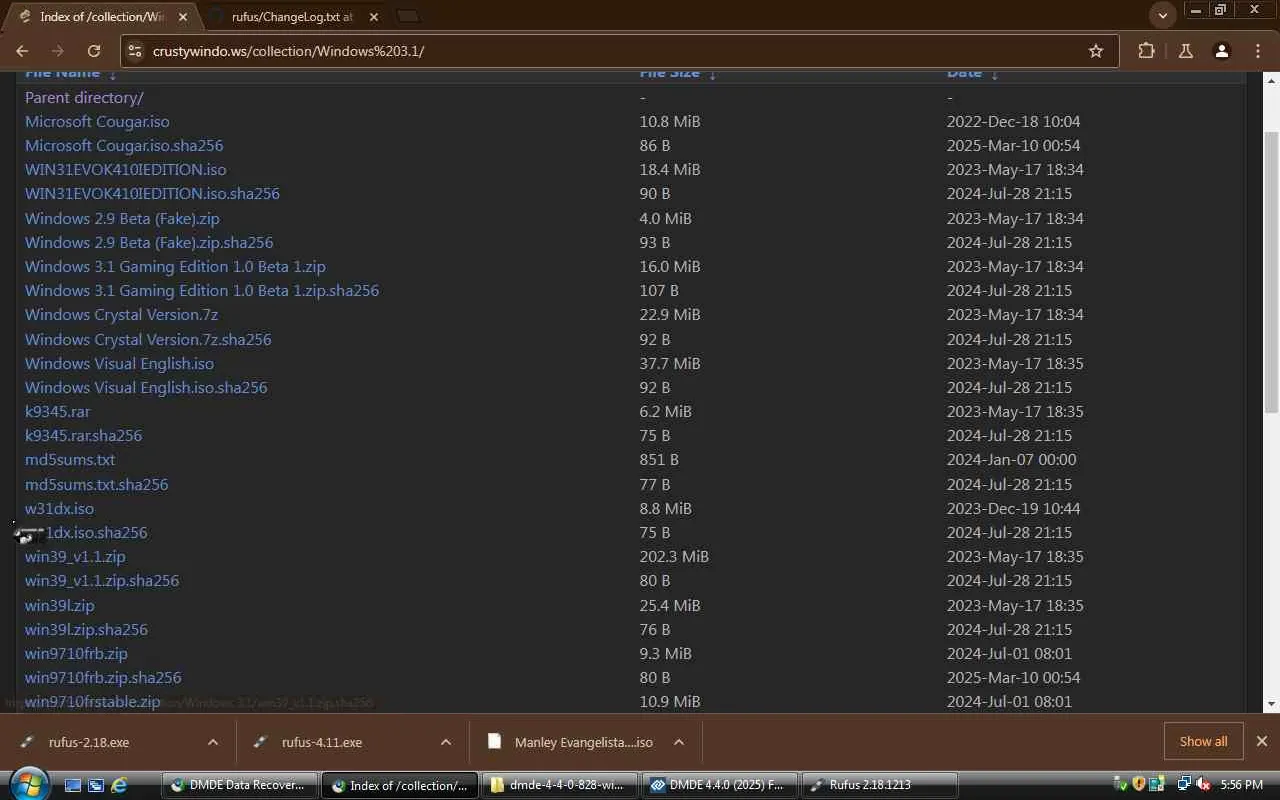Open the new tab button

[x=407, y=16]
